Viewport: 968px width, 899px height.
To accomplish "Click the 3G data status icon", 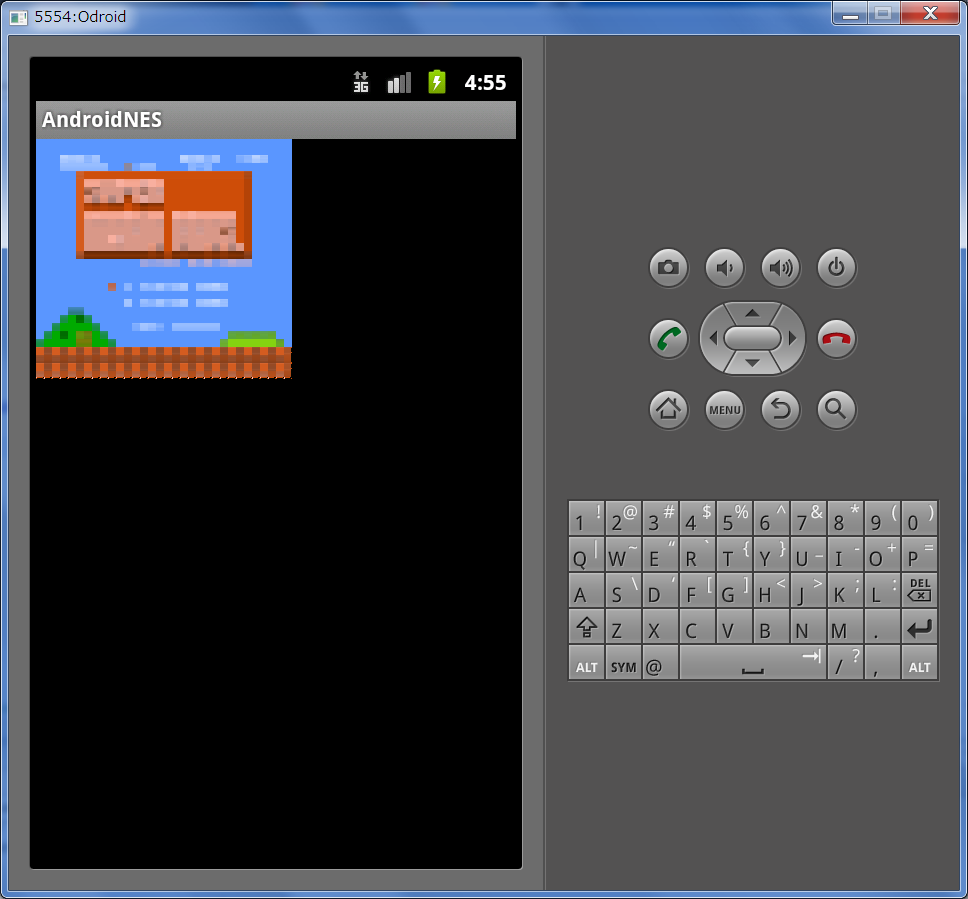I will click(x=361, y=82).
